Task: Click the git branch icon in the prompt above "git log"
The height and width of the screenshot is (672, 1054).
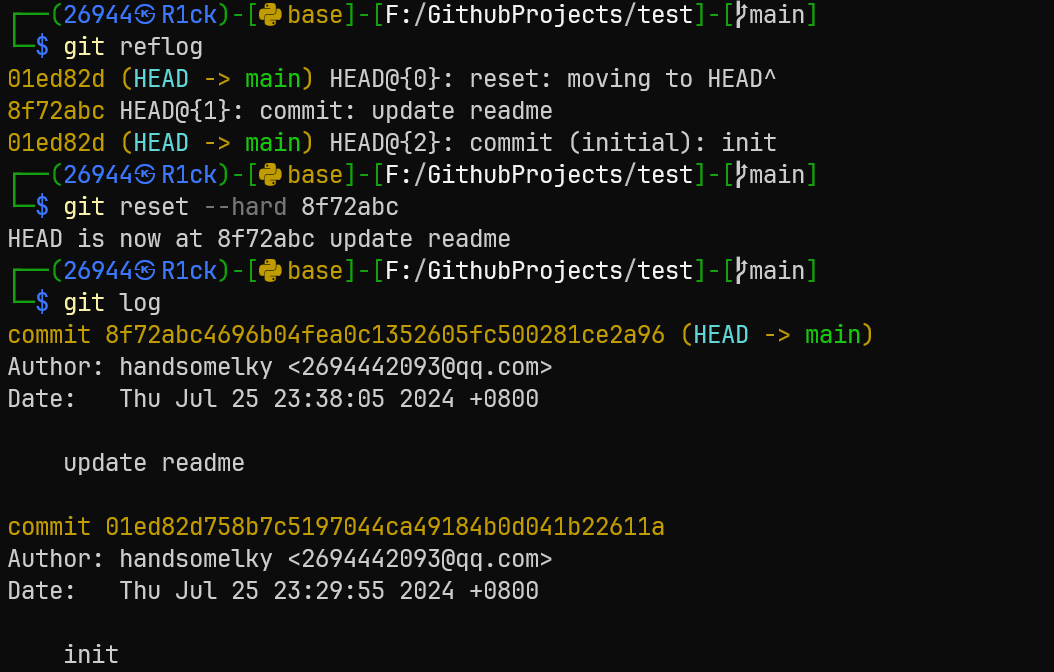Action: click(x=740, y=271)
